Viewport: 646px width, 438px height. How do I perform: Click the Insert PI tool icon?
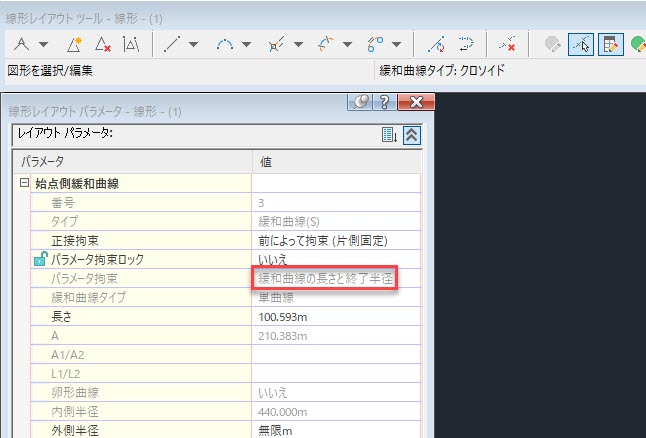pyautogui.click(x=74, y=44)
